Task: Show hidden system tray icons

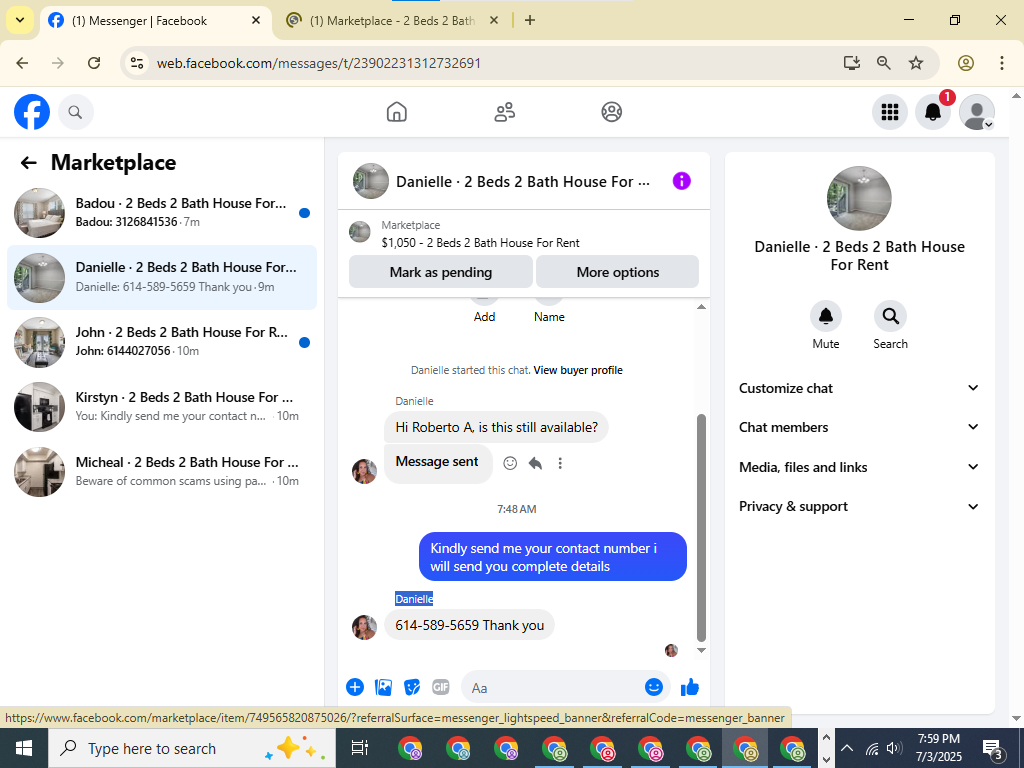Action: point(846,748)
